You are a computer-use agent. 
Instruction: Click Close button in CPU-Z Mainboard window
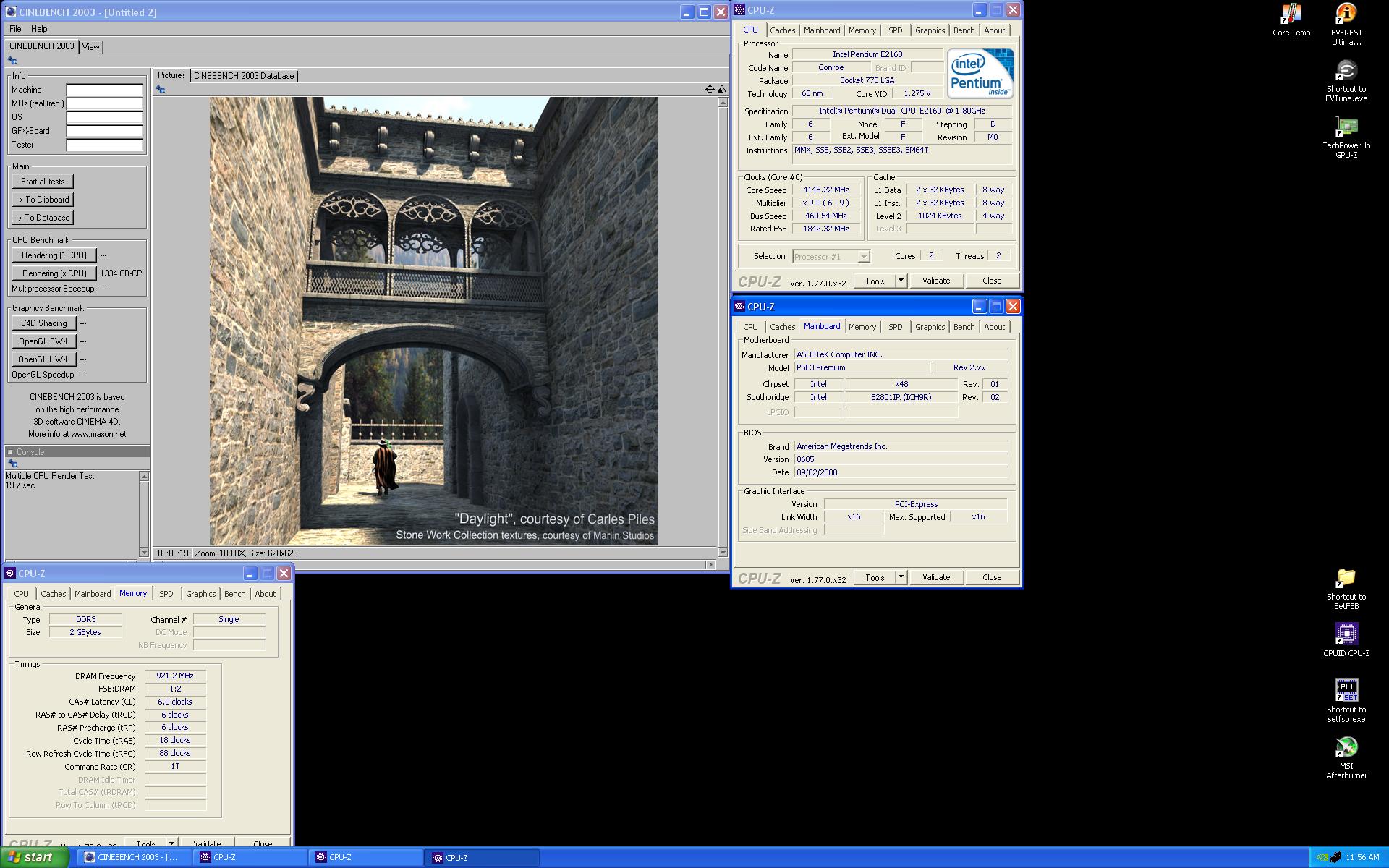[x=992, y=577]
